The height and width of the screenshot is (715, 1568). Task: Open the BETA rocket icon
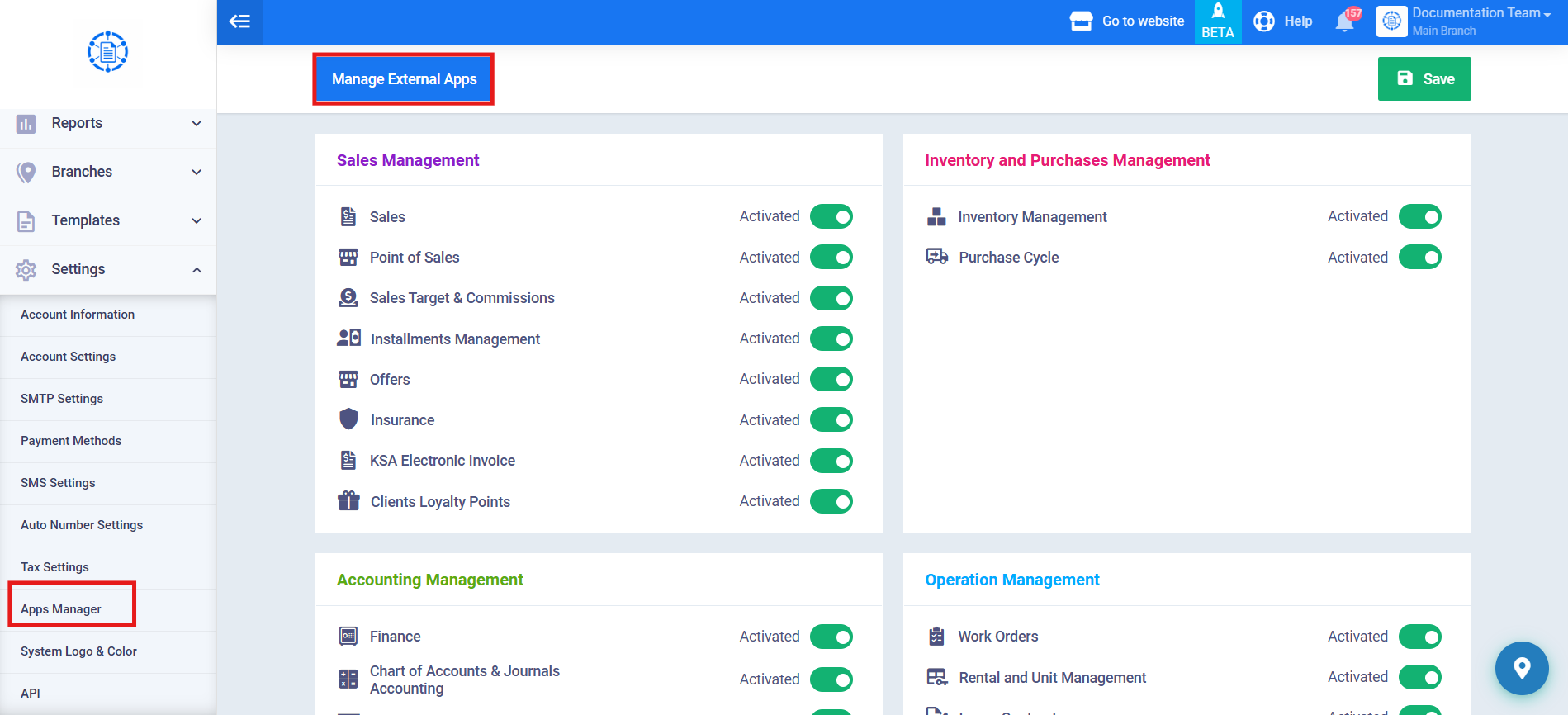(1218, 12)
